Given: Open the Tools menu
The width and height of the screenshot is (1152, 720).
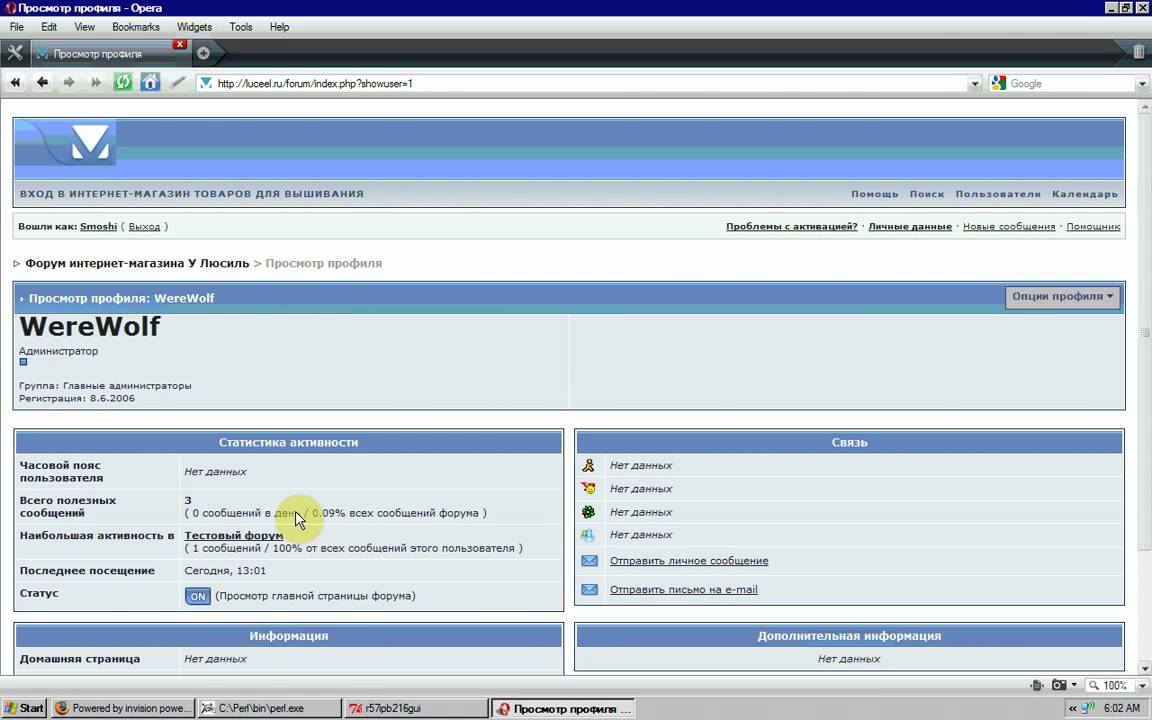Looking at the screenshot, I should pyautogui.click(x=241, y=27).
